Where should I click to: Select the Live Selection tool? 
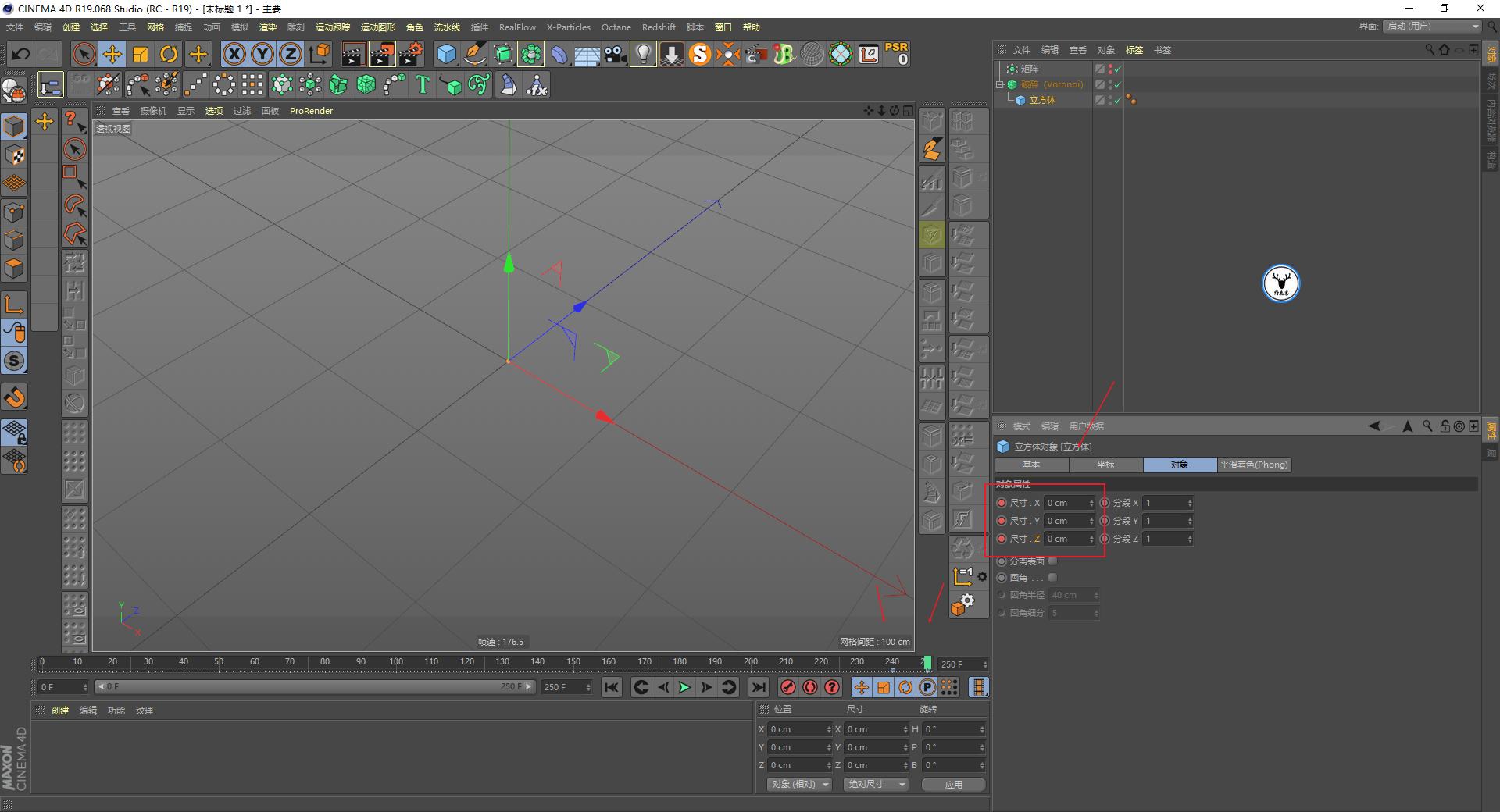pyautogui.click(x=82, y=54)
